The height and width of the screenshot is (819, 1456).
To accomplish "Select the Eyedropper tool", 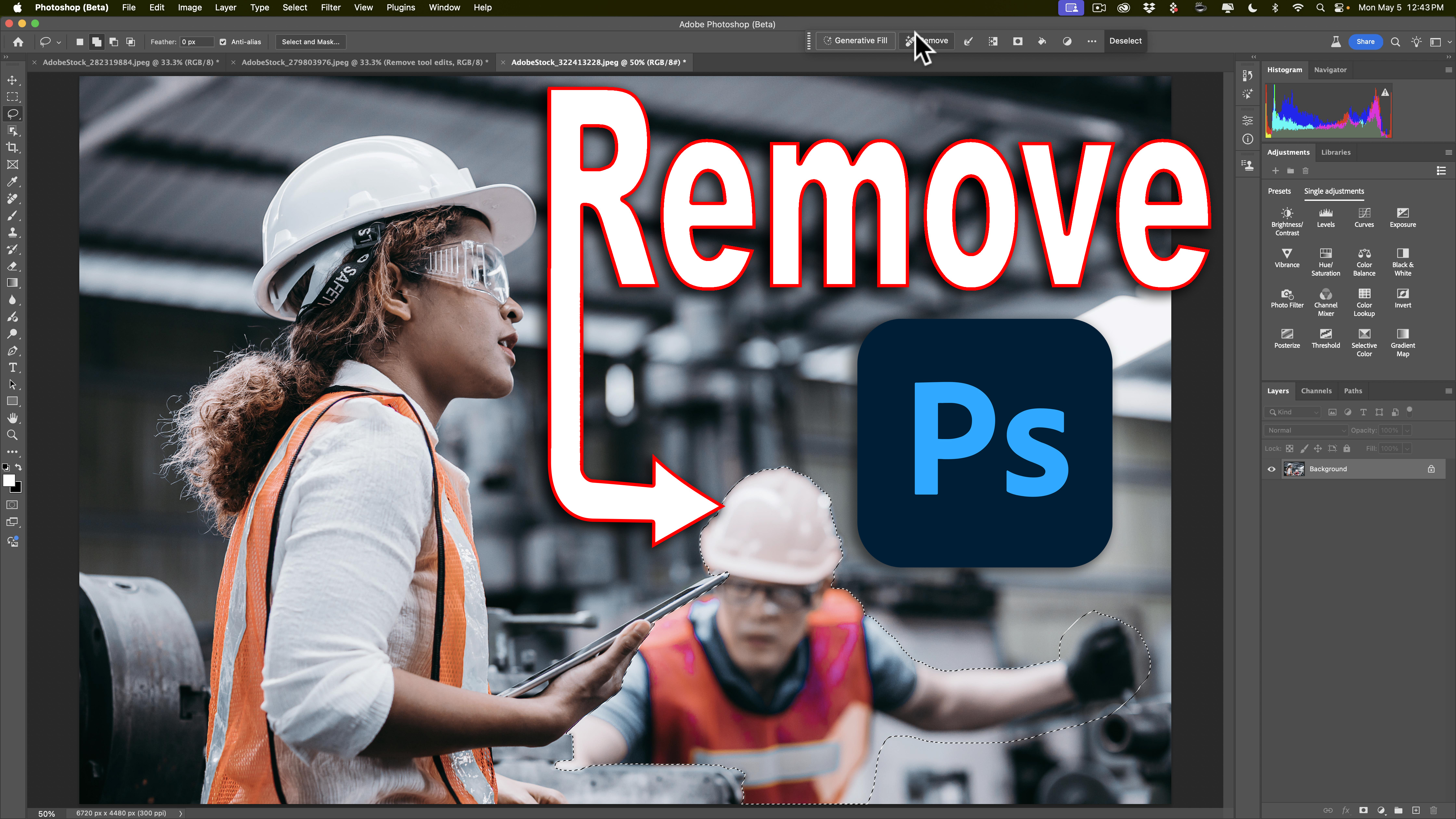I will point(12,181).
